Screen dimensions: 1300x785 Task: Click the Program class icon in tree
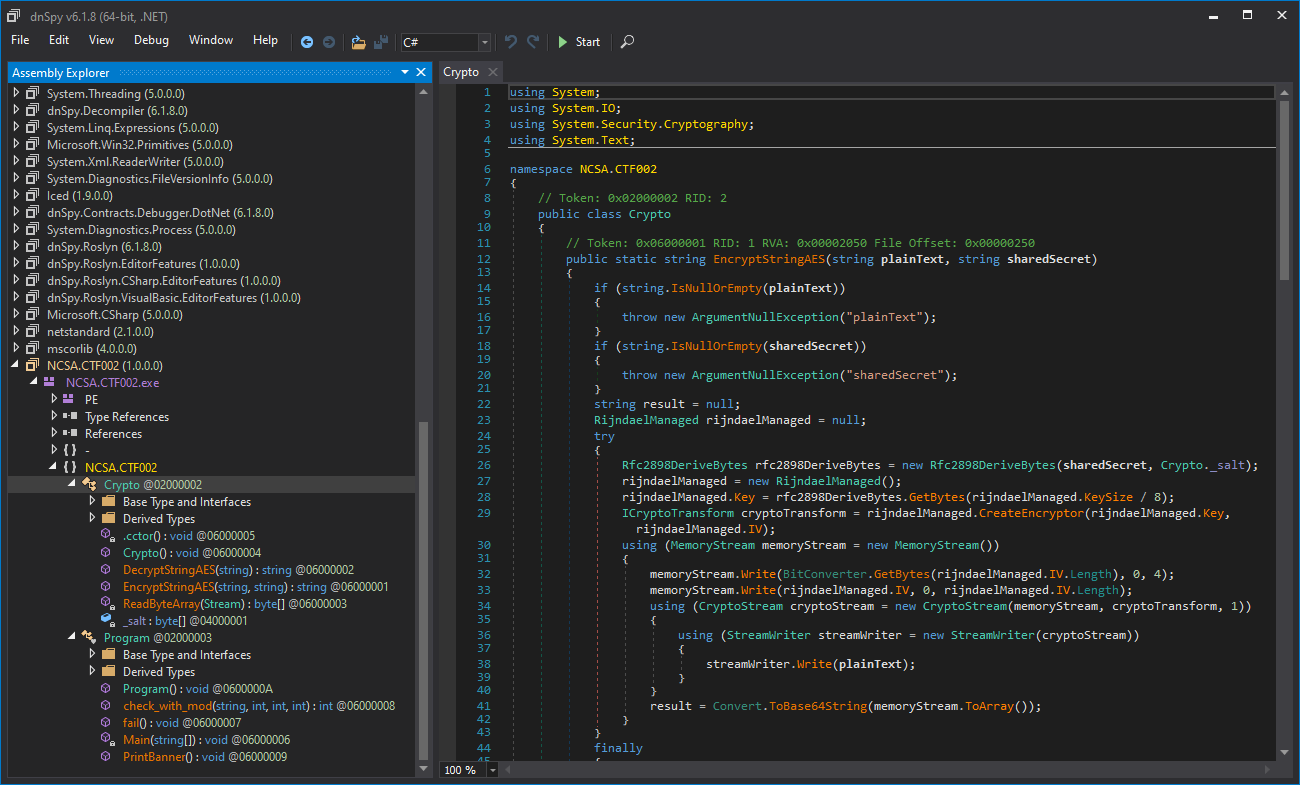[88, 637]
